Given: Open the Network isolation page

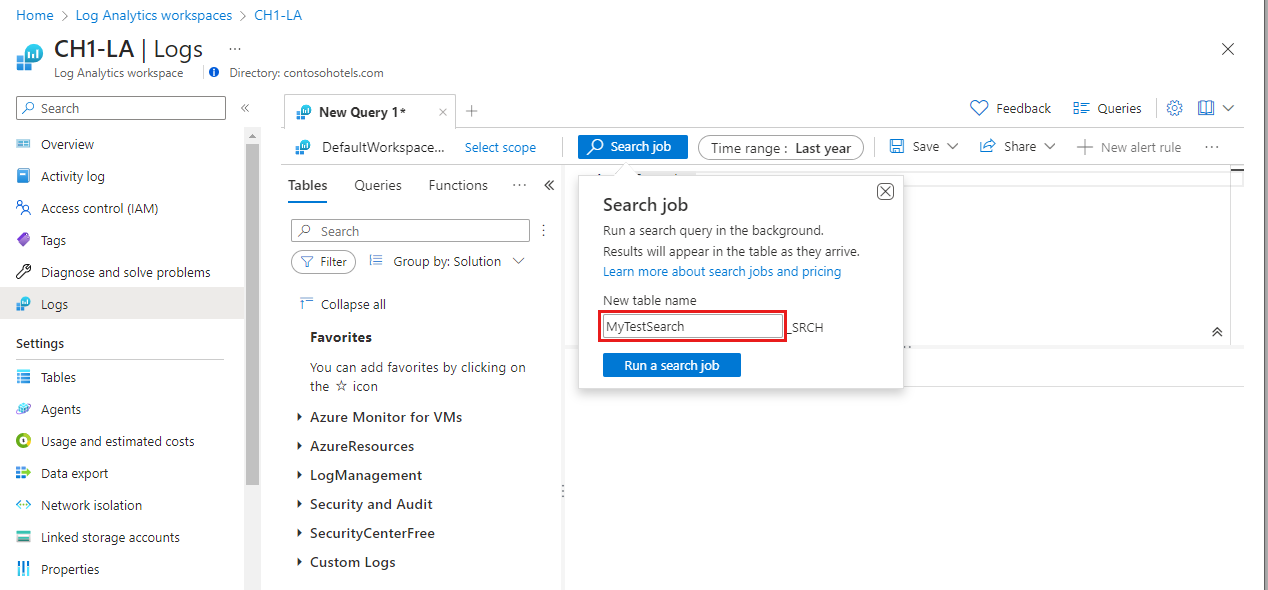Looking at the screenshot, I should point(91,505).
